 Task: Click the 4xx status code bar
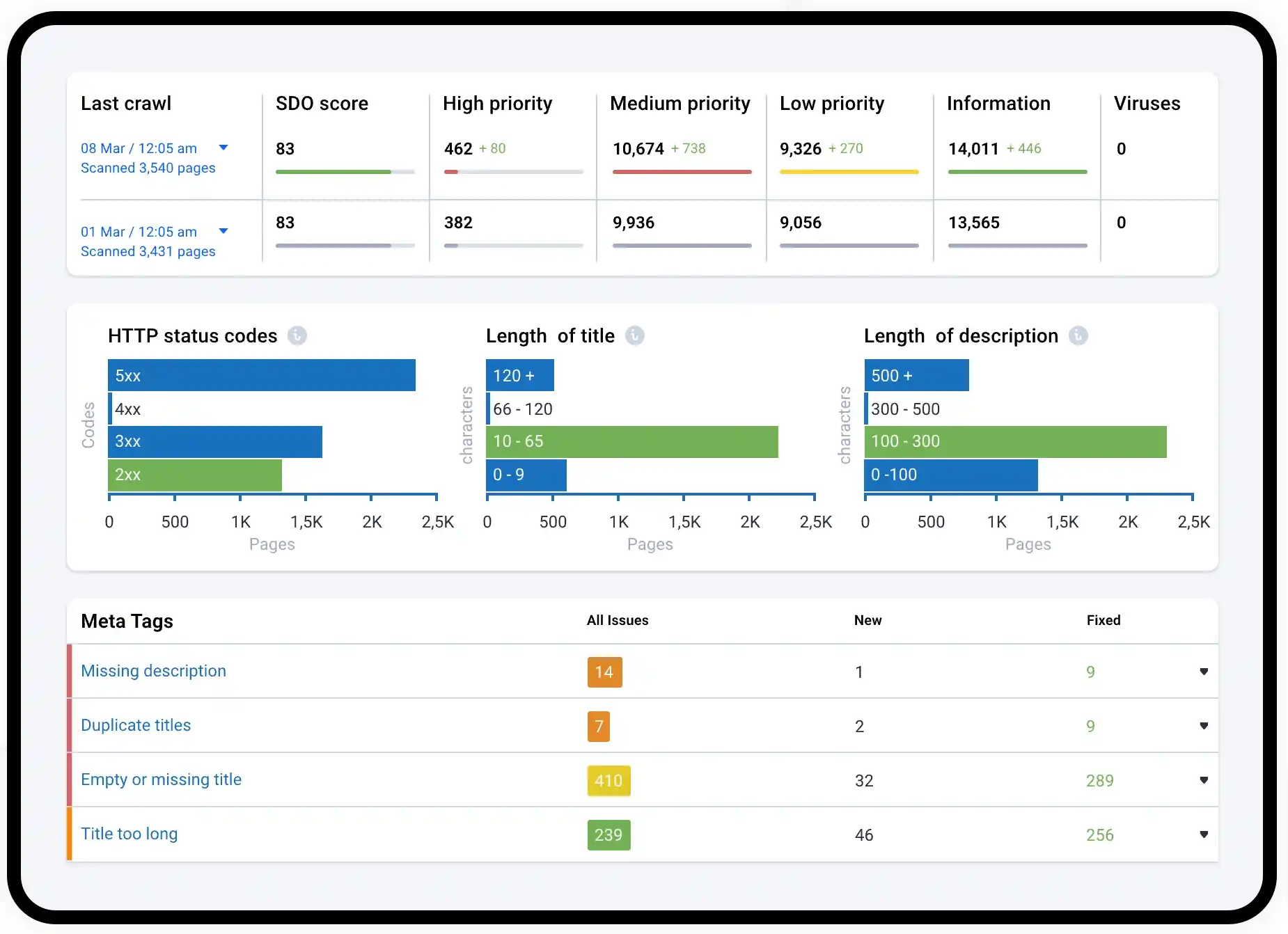click(x=110, y=409)
